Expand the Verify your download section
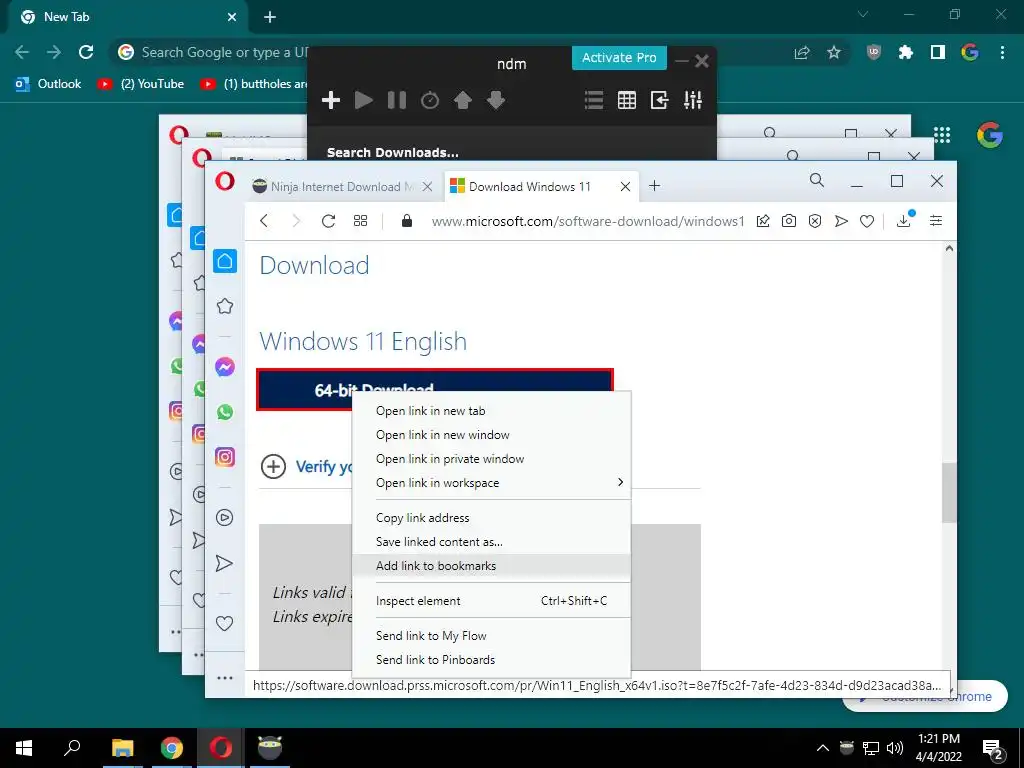 [273, 466]
